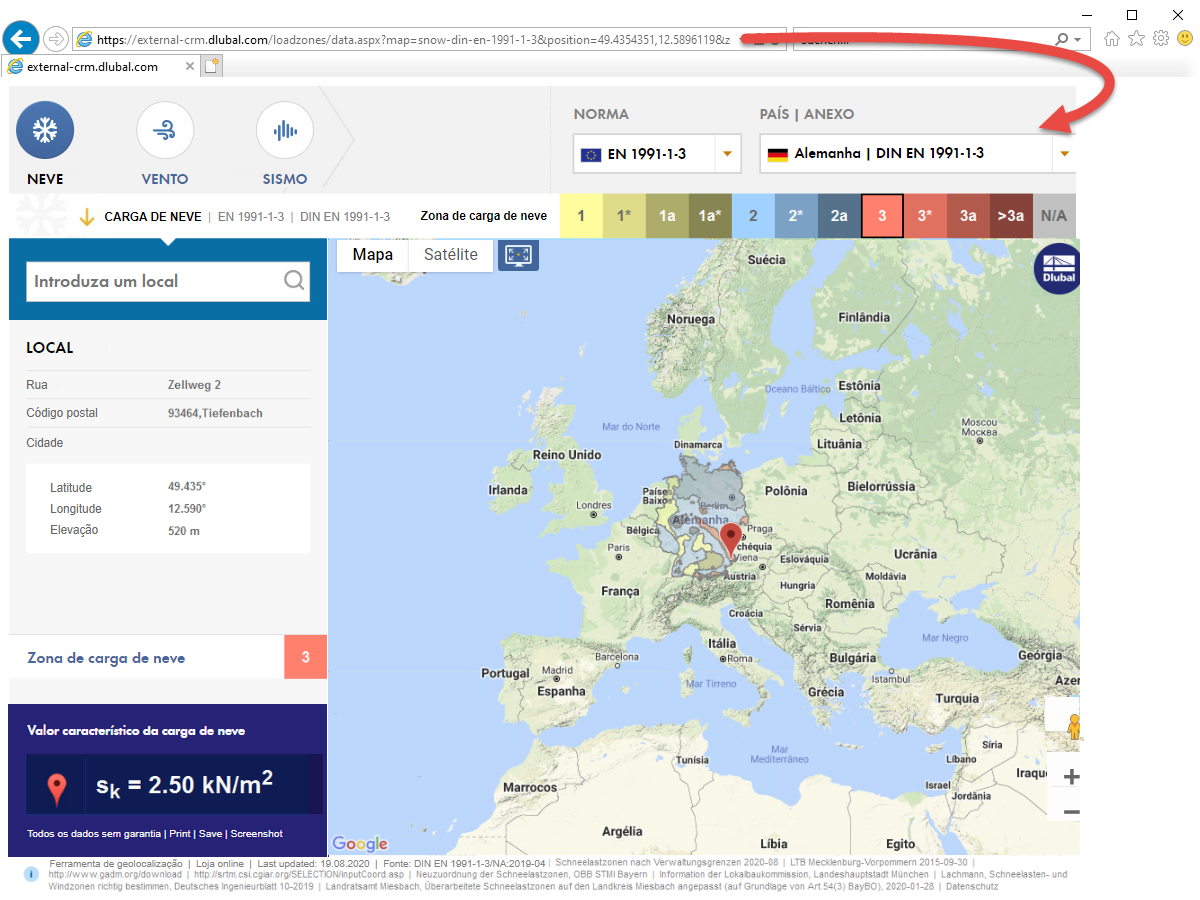Viewport: 1200px width, 900px height.
Task: Select the Mapa view tab
Action: (373, 255)
